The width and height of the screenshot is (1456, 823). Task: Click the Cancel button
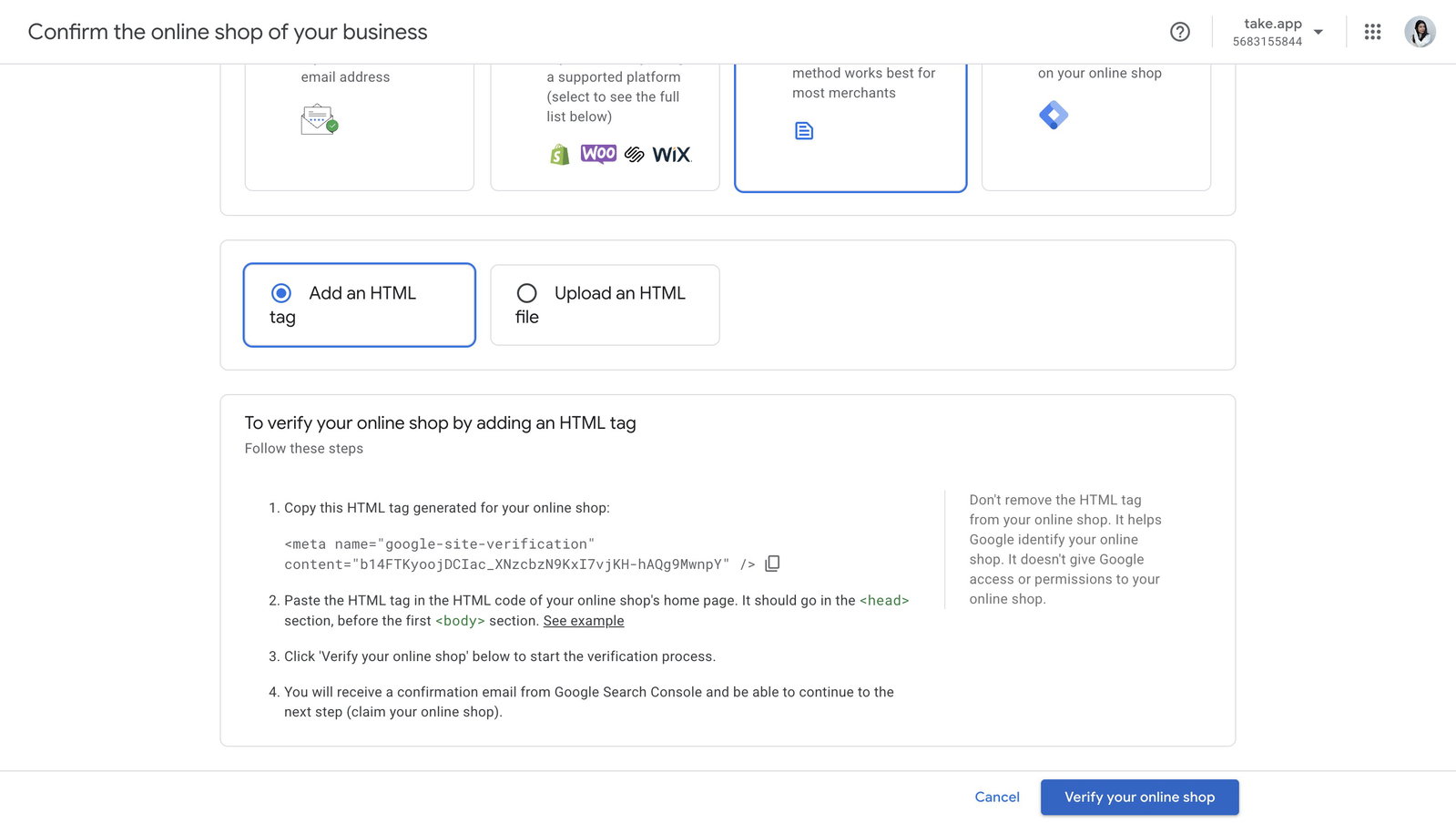pos(997,797)
